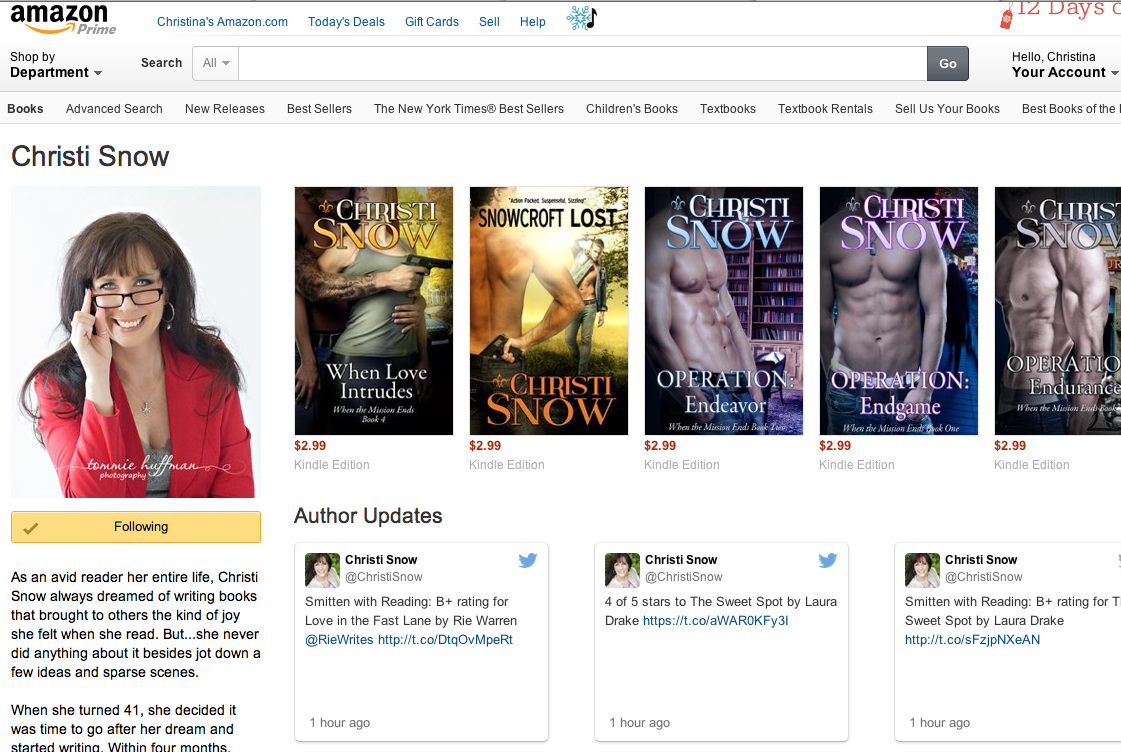Click the snowflake music note icon

pyautogui.click(x=582, y=18)
